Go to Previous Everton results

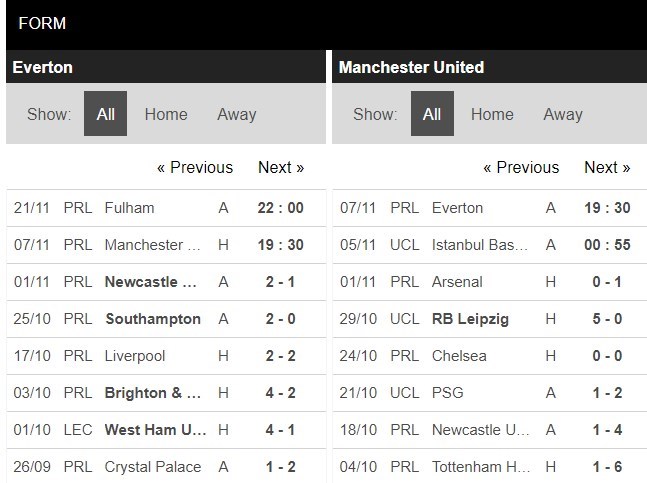194,167
